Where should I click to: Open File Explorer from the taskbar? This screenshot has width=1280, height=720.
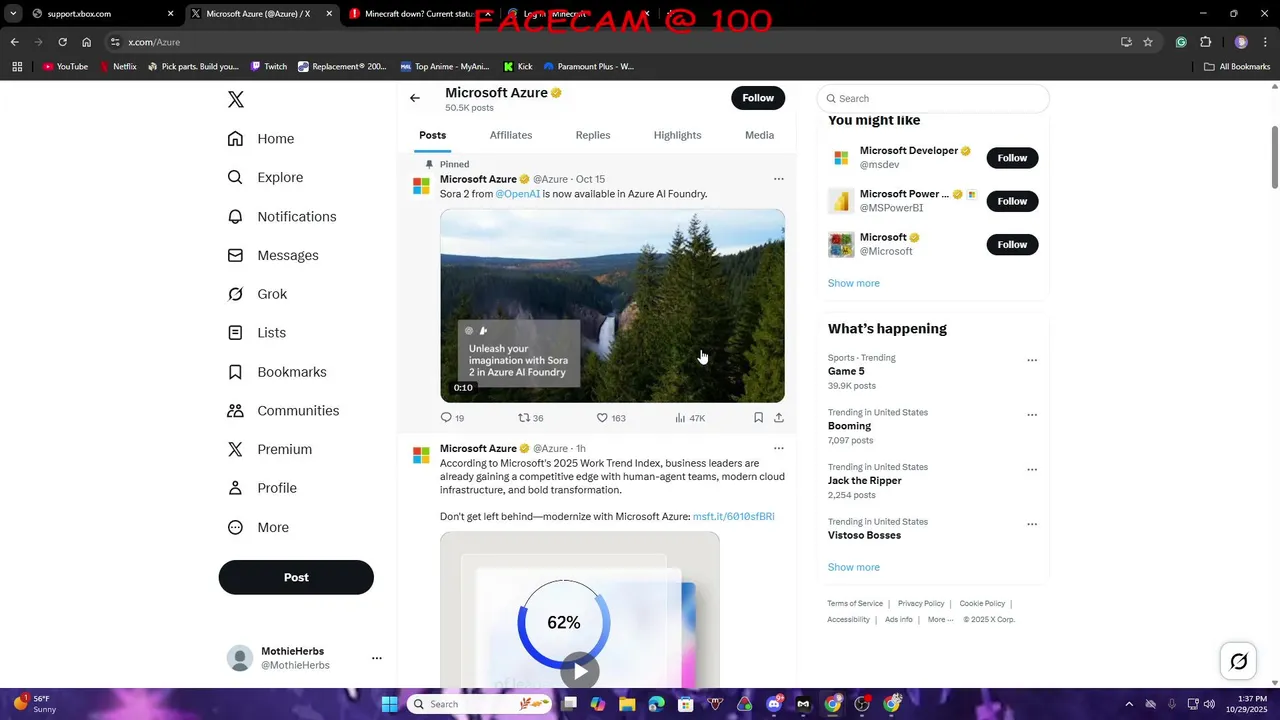click(x=627, y=704)
